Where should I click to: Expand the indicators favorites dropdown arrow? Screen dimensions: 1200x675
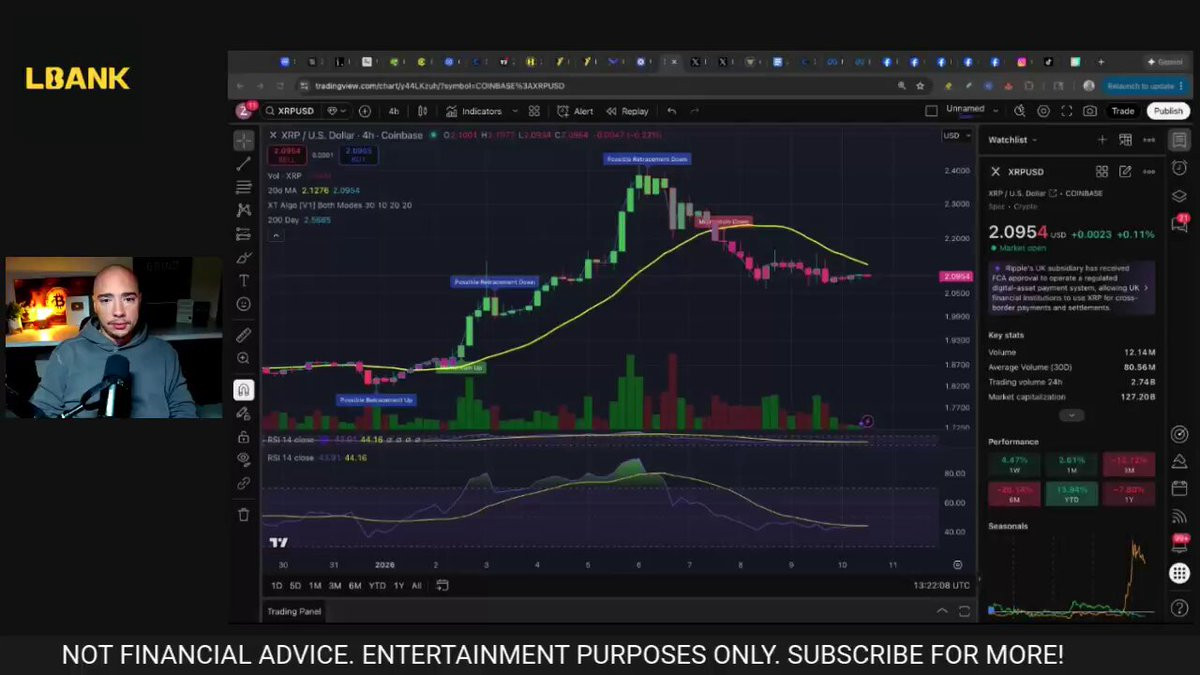coord(515,111)
